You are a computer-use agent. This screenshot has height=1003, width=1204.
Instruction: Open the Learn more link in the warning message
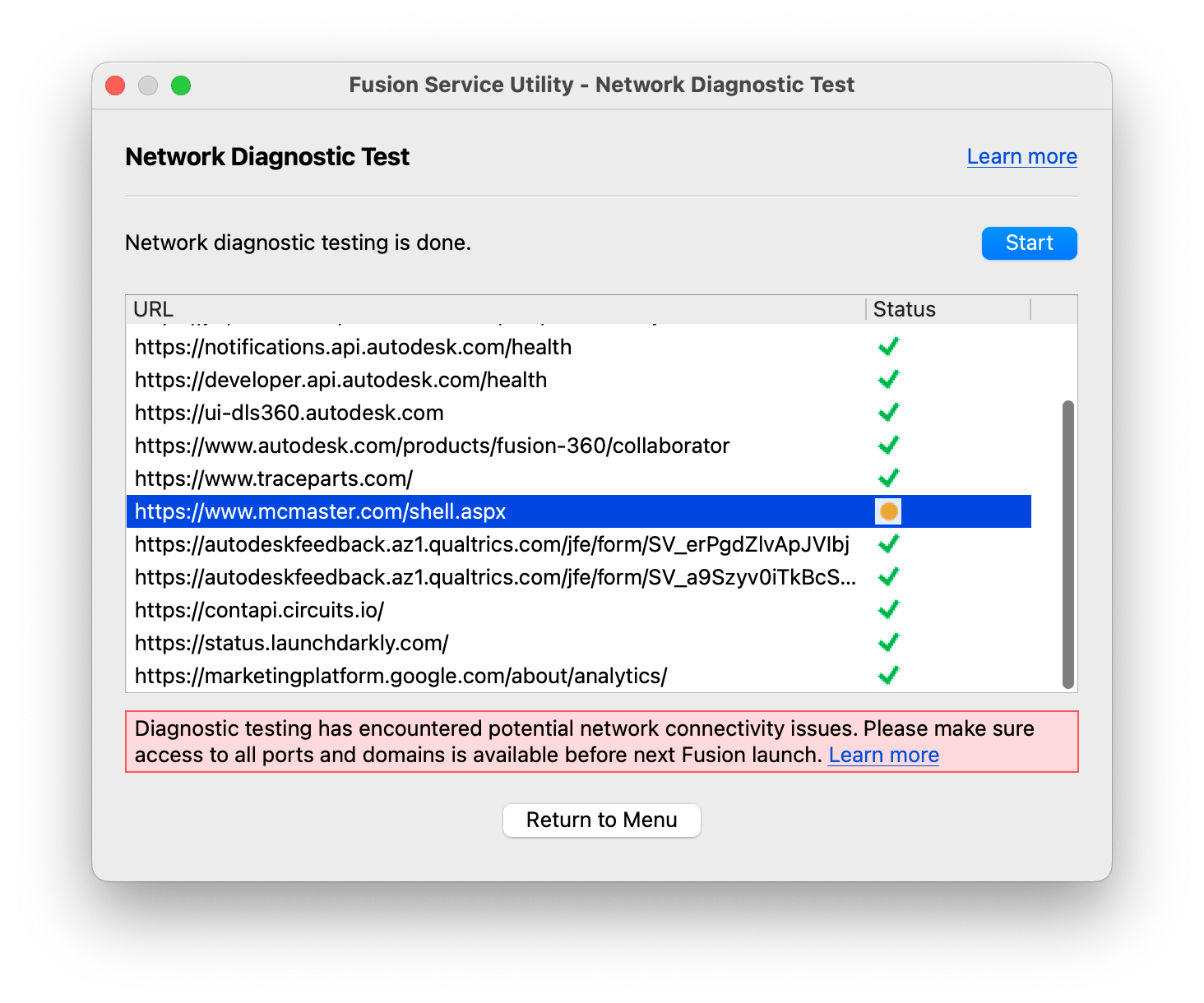click(883, 755)
